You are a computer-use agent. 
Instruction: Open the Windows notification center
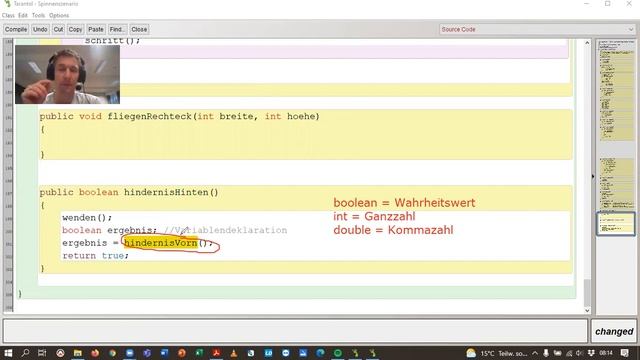pos(624,353)
